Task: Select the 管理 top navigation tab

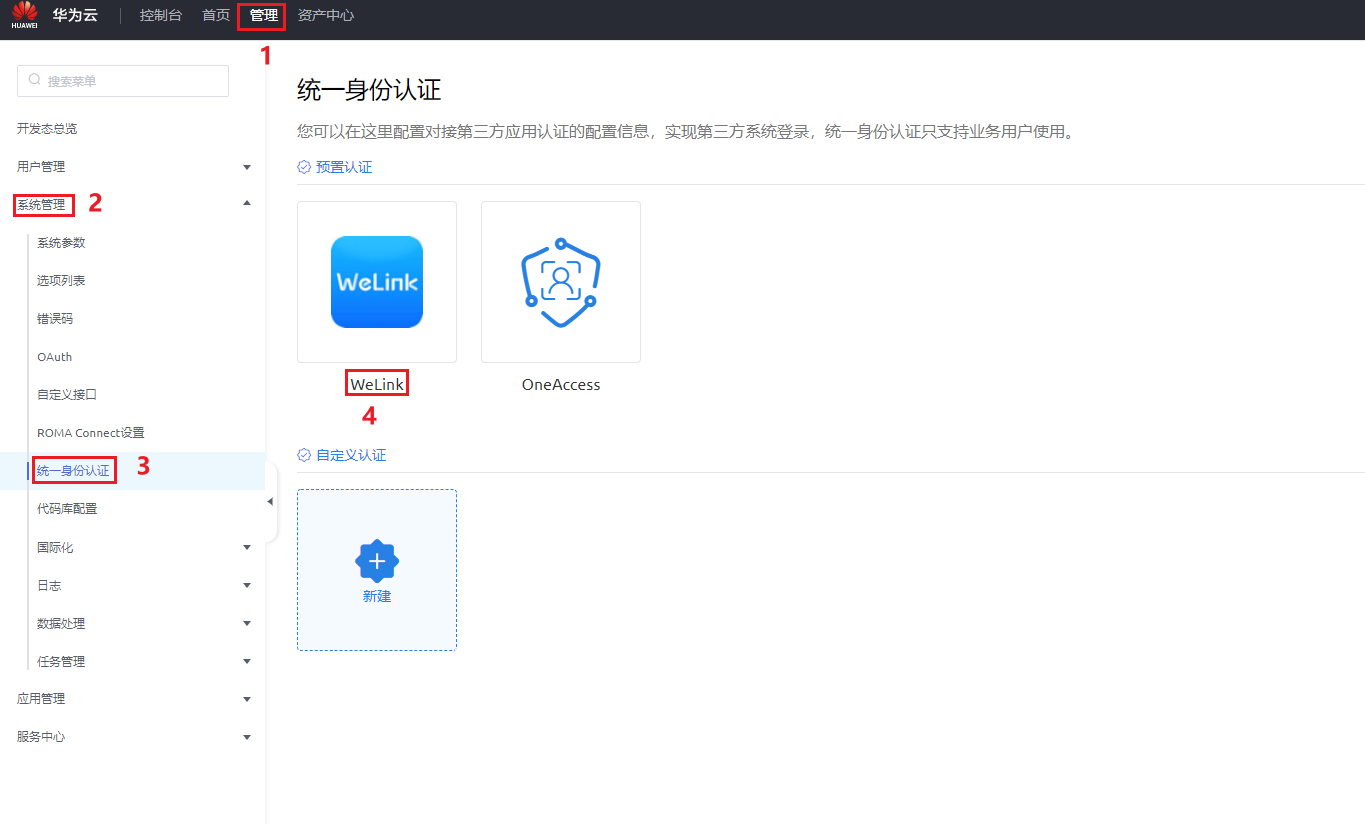Action: coord(263,16)
